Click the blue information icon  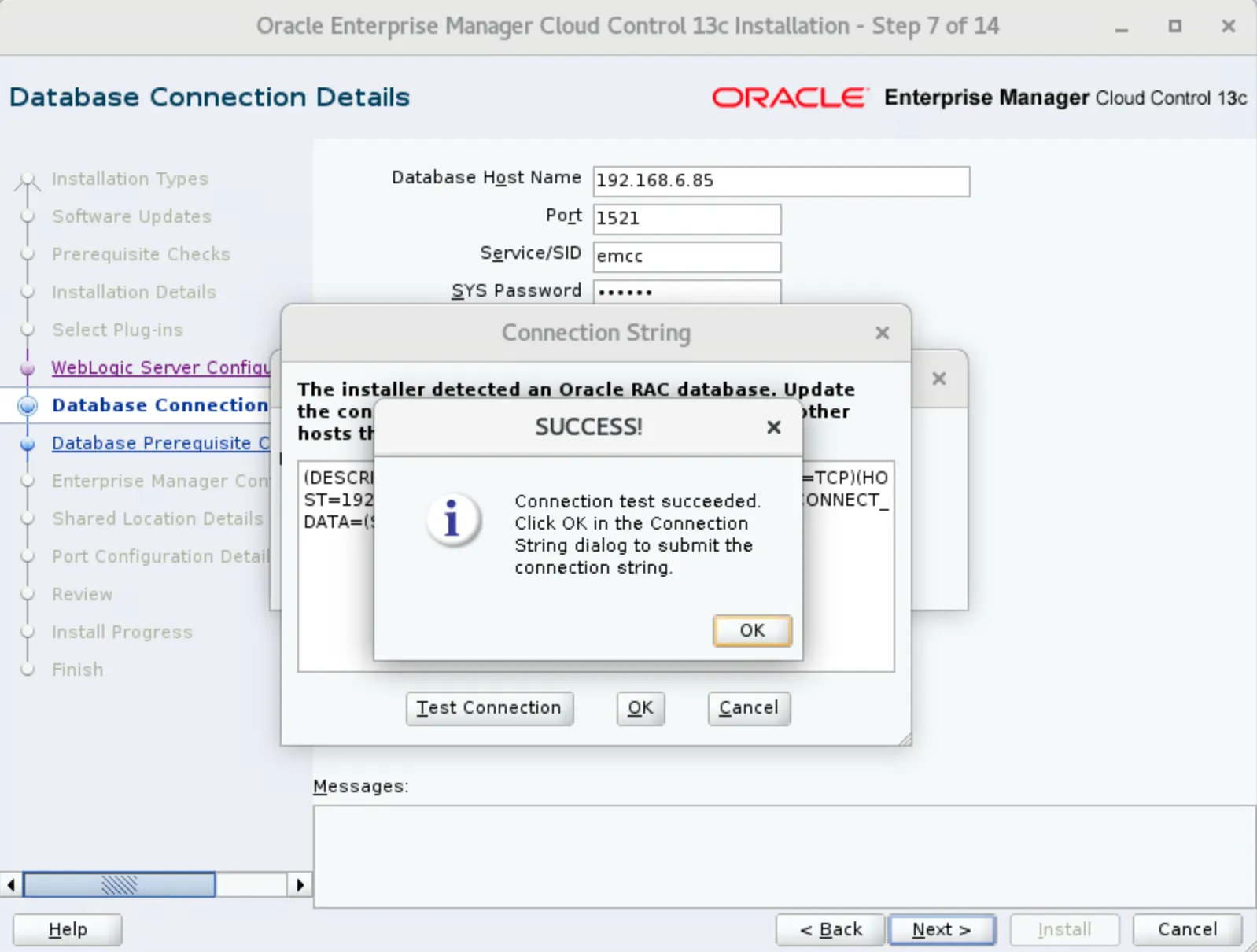[452, 520]
